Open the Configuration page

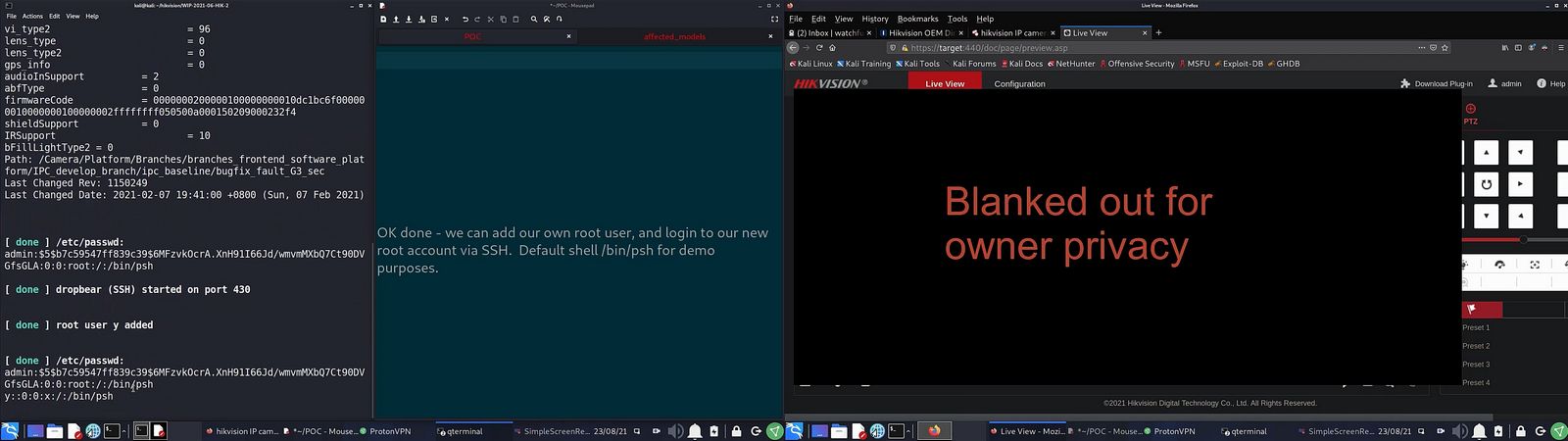1019,84
